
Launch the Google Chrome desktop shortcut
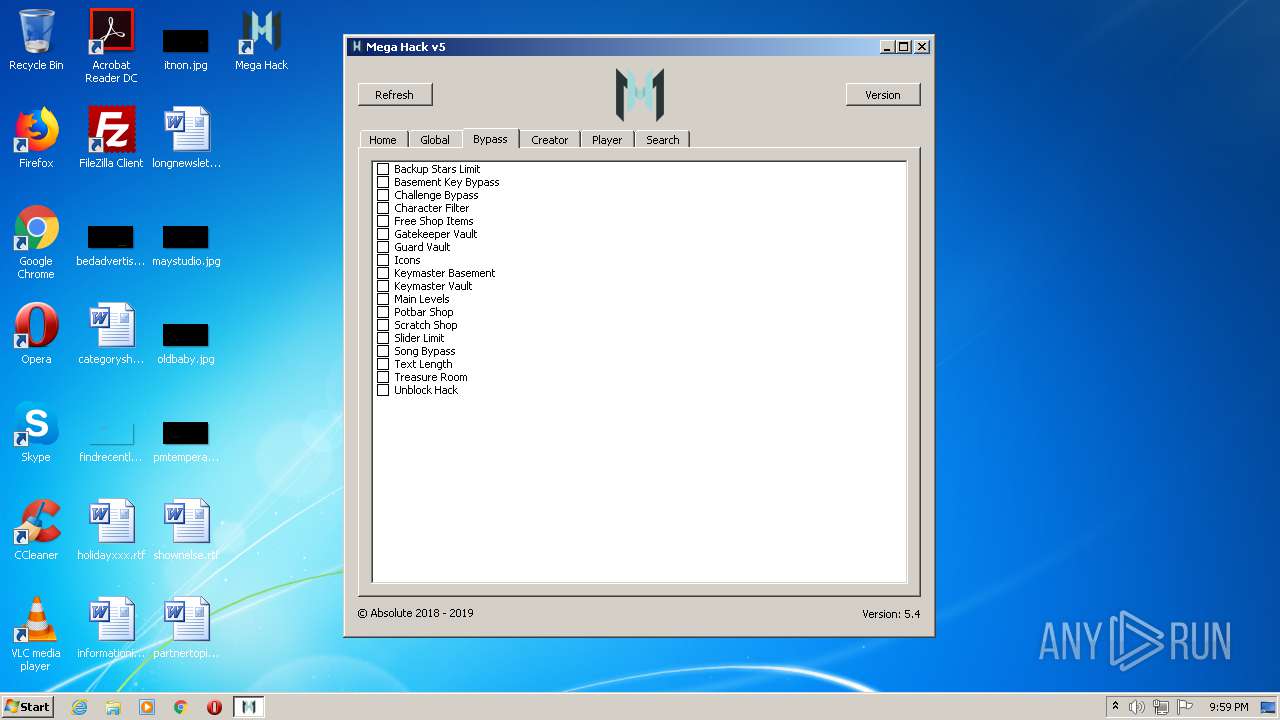[x=36, y=242]
